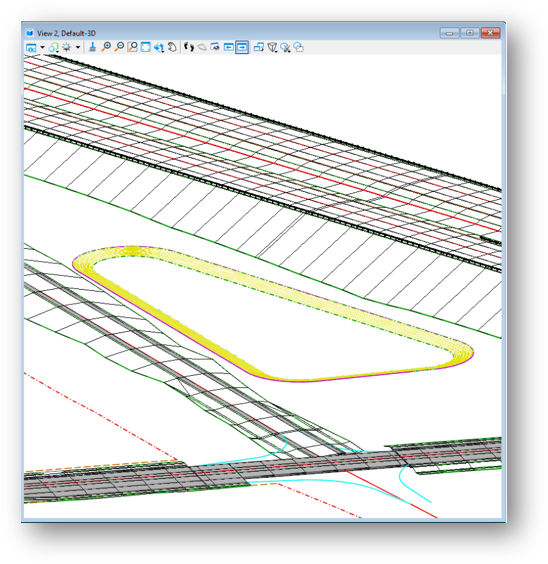
Task: Click the View 2 window title bar
Action: 230,33
